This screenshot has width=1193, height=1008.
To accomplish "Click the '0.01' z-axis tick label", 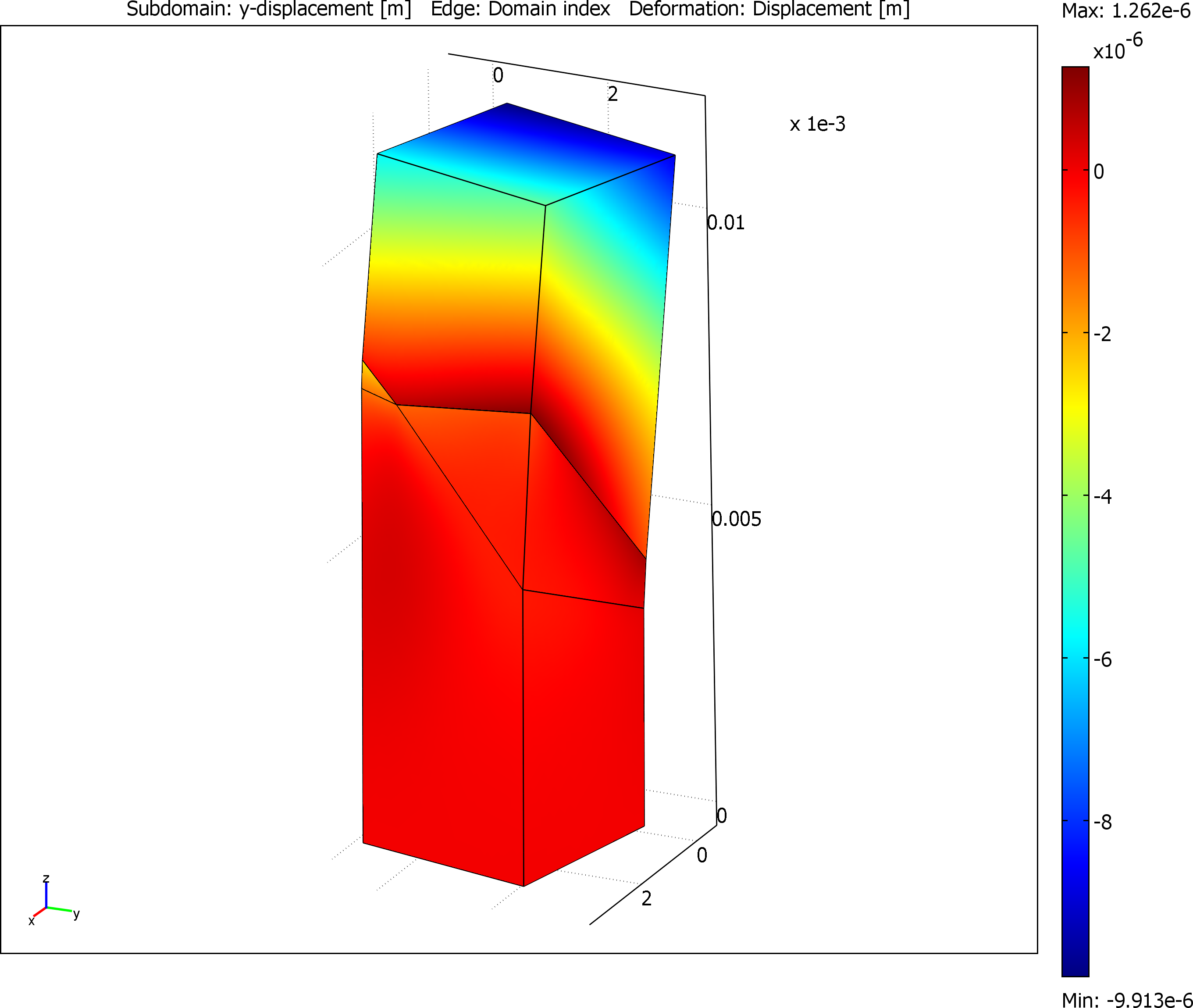I will tap(726, 222).
